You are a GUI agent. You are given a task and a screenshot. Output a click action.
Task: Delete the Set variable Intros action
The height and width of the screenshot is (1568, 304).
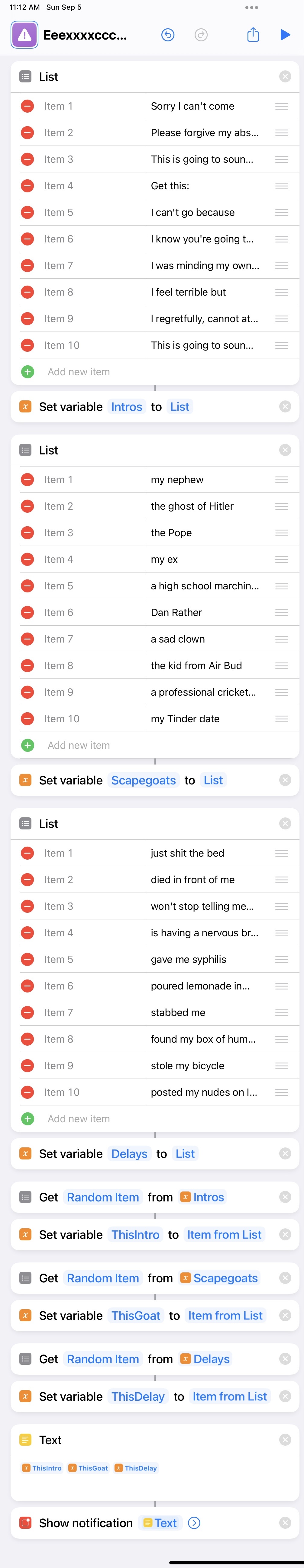tap(284, 407)
